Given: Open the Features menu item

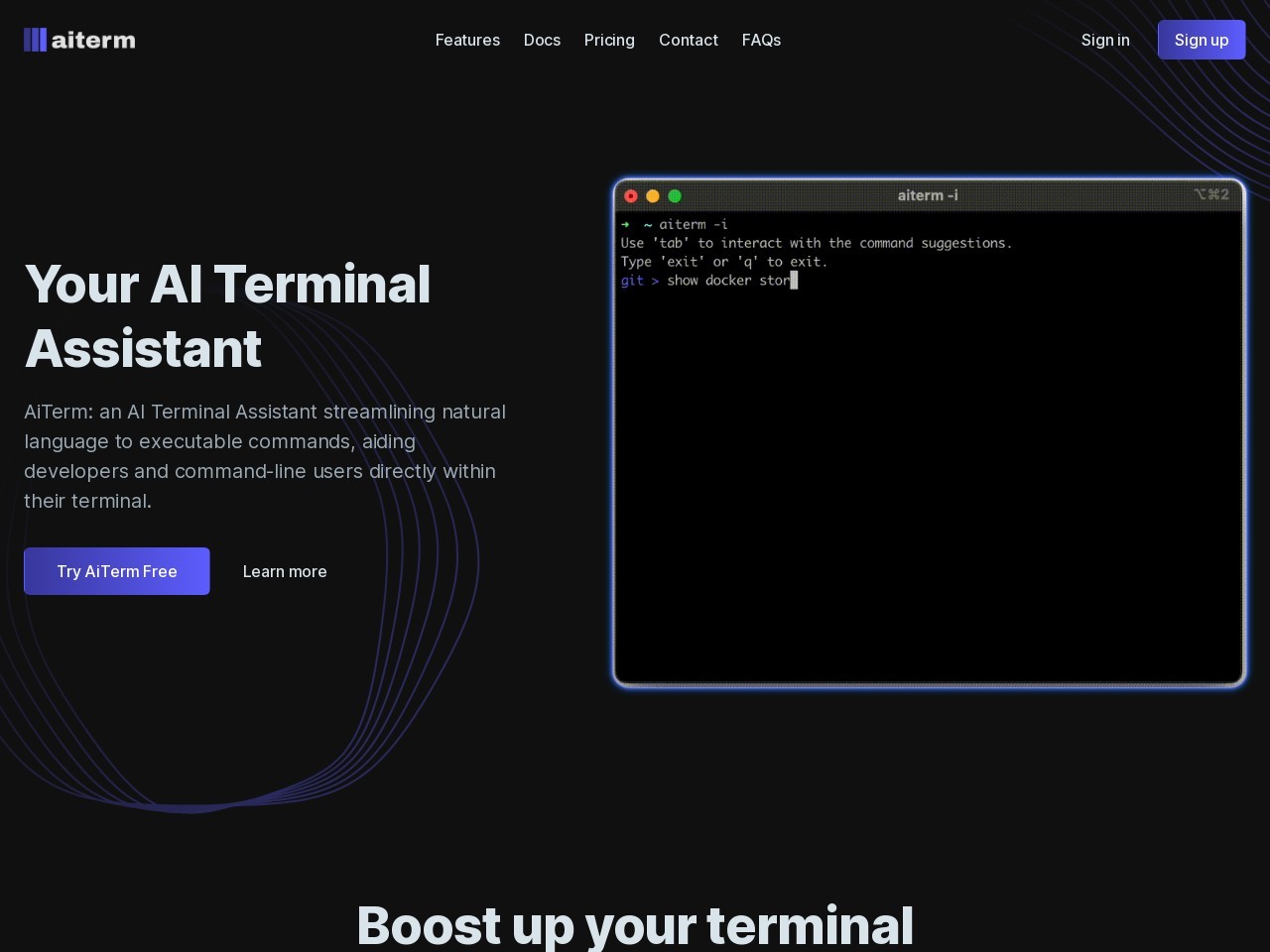Looking at the screenshot, I should tap(467, 40).
